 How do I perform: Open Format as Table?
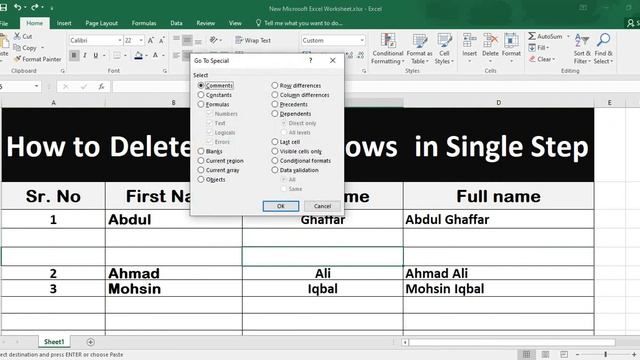[420, 49]
